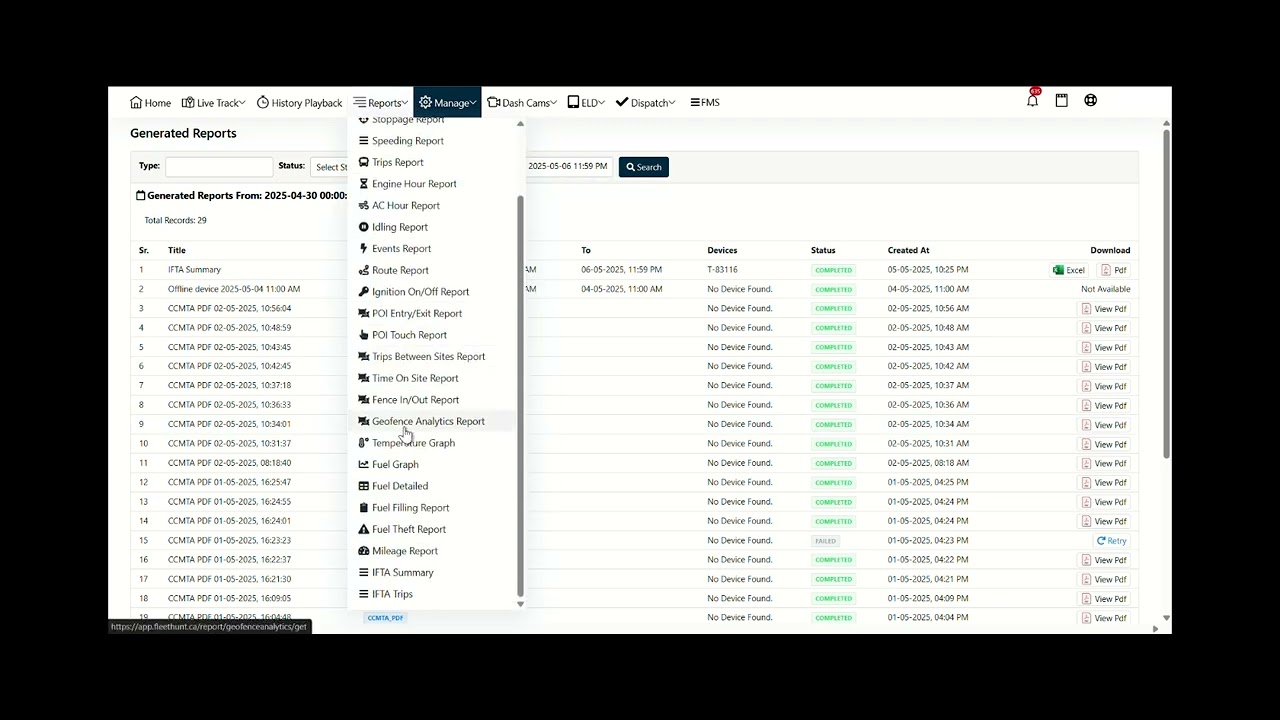Image resolution: width=1280 pixels, height=720 pixels.
Task: Select Trips Between Sites Report
Action: (x=428, y=357)
